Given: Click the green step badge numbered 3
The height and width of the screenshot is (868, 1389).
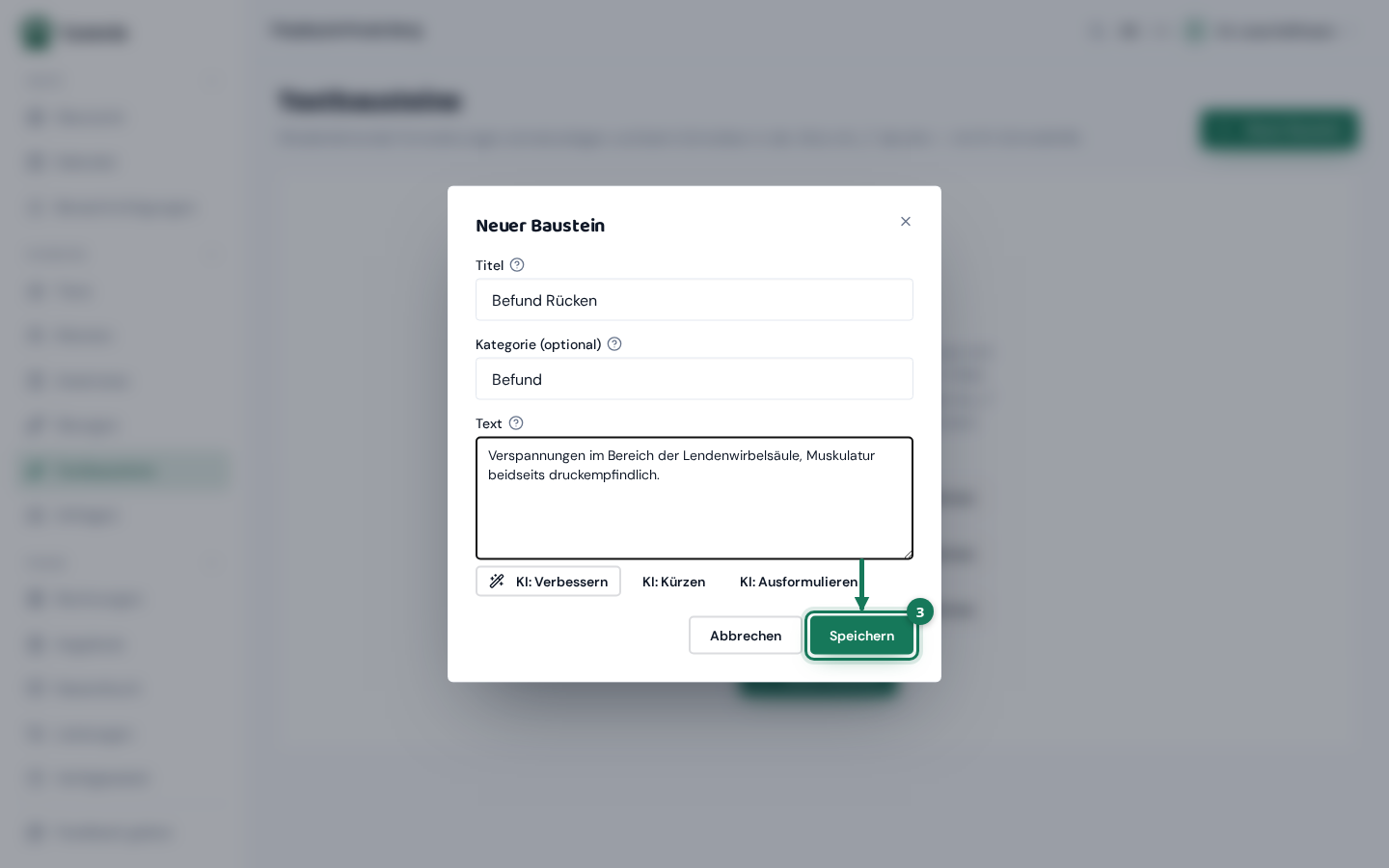Looking at the screenshot, I should pyautogui.click(x=920, y=612).
